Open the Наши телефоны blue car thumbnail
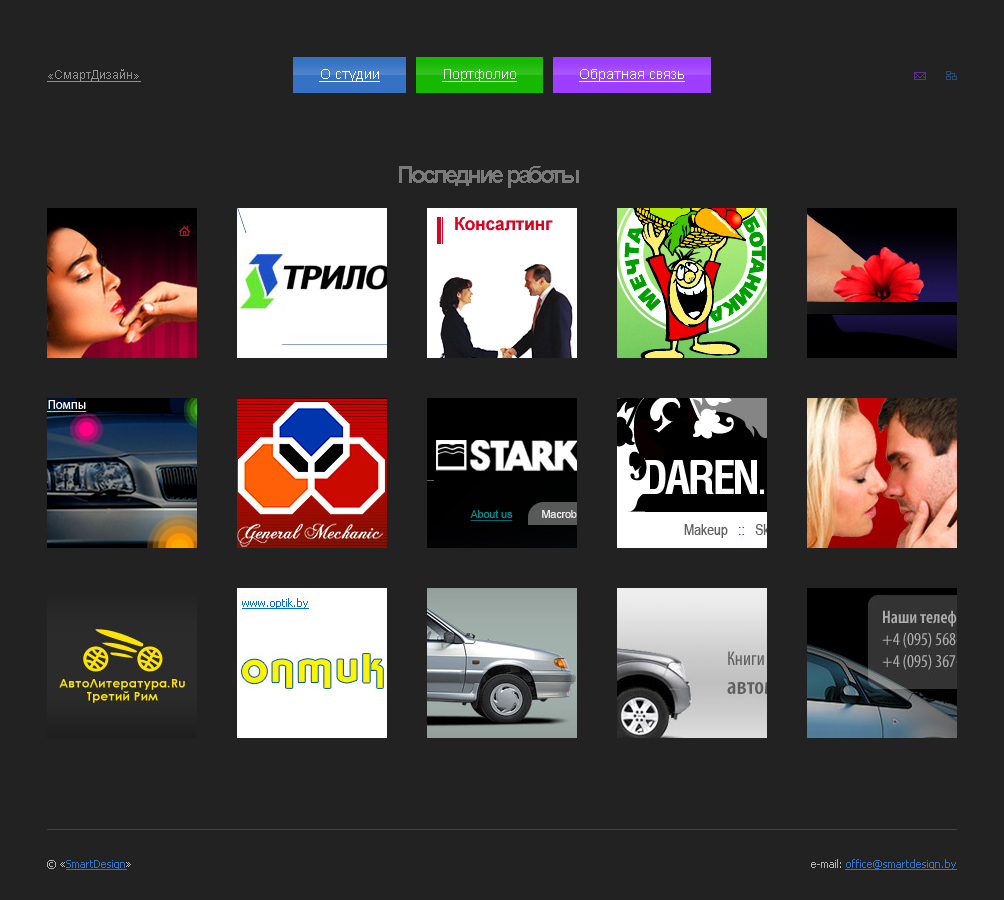This screenshot has width=1004, height=900. click(882, 663)
